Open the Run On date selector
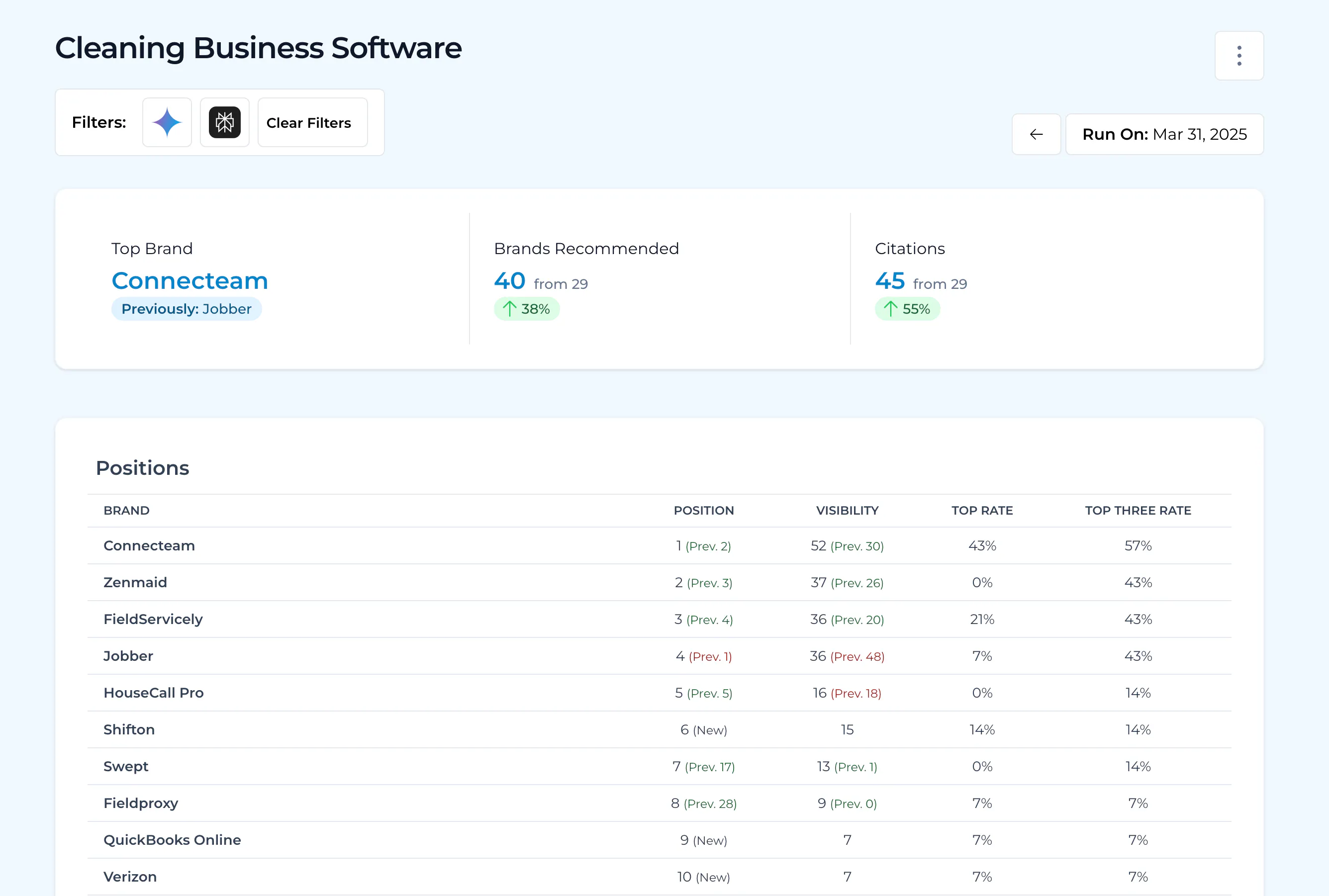The image size is (1329, 896). click(x=1164, y=134)
